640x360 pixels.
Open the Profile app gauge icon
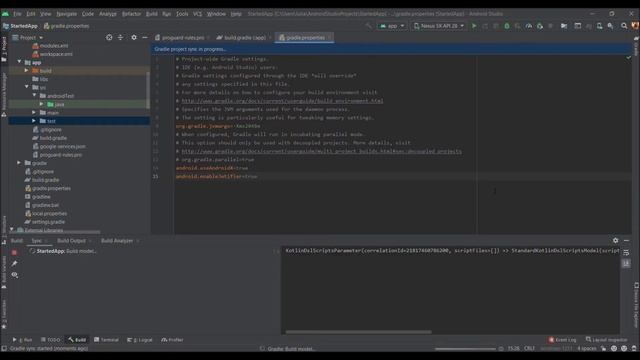click(x=529, y=26)
